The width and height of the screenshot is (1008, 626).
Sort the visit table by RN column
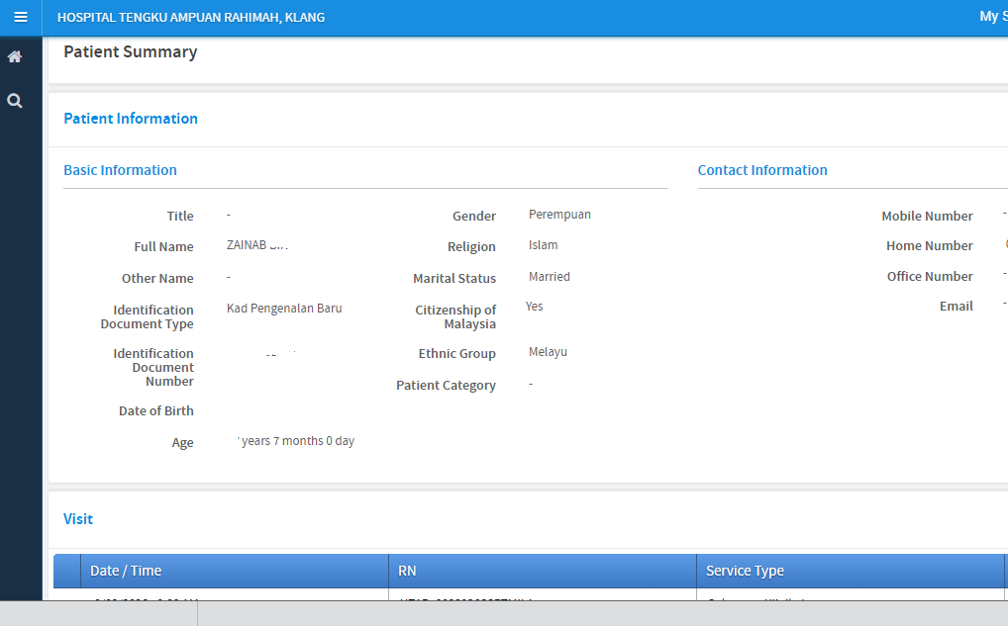pos(406,570)
